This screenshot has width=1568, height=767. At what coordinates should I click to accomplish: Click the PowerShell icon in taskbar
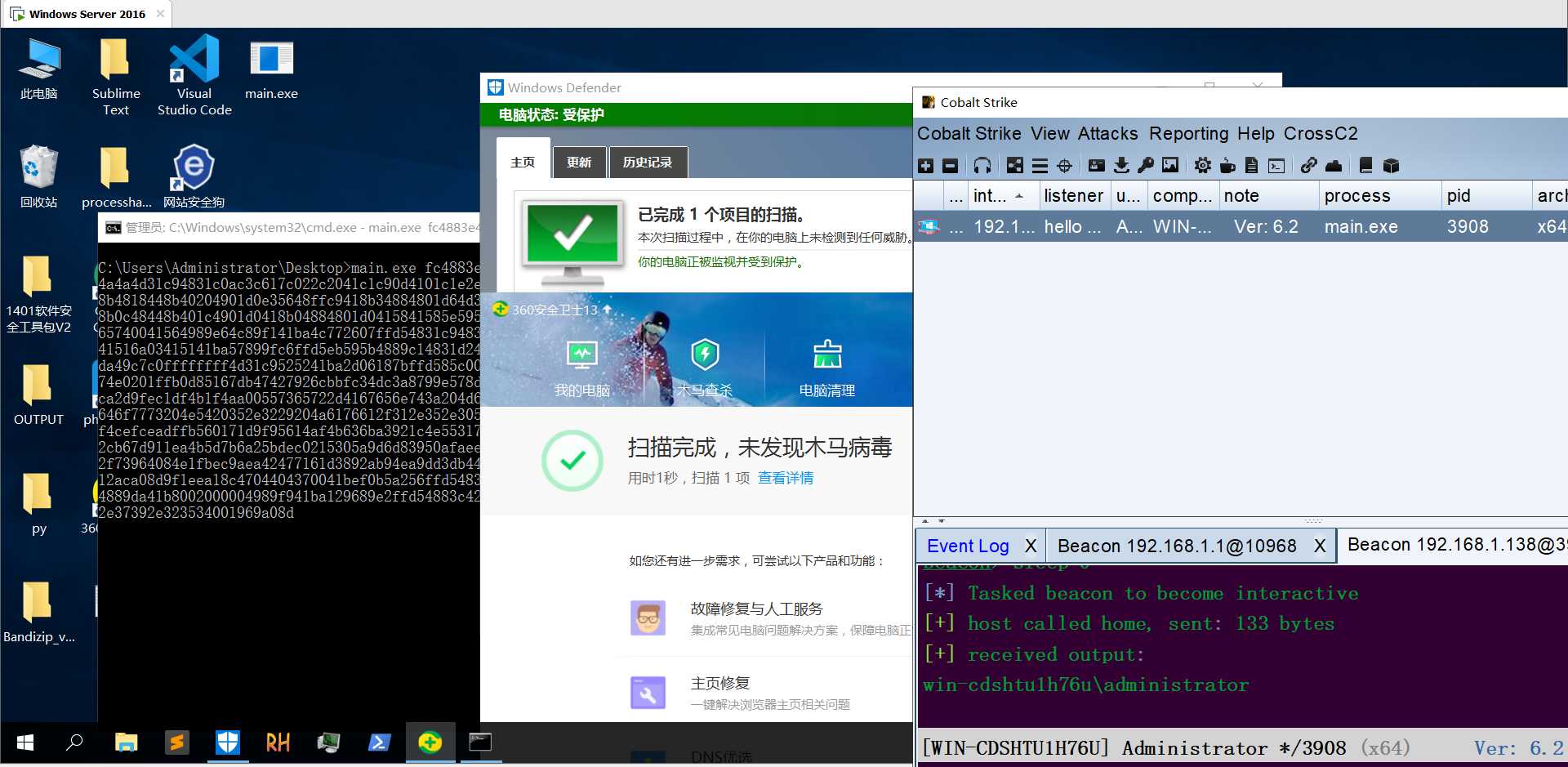(x=379, y=742)
